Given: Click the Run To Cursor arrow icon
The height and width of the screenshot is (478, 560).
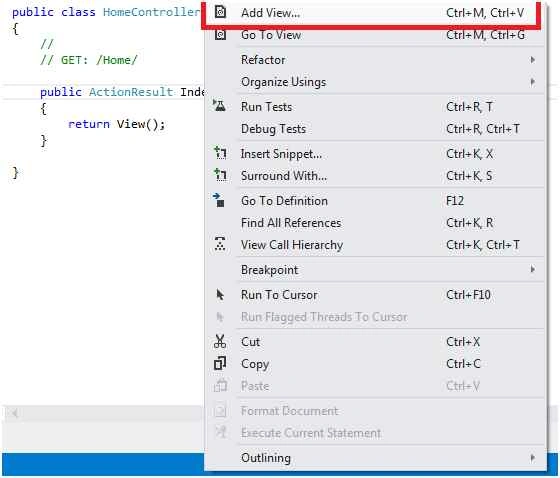Looking at the screenshot, I should pos(220,294).
